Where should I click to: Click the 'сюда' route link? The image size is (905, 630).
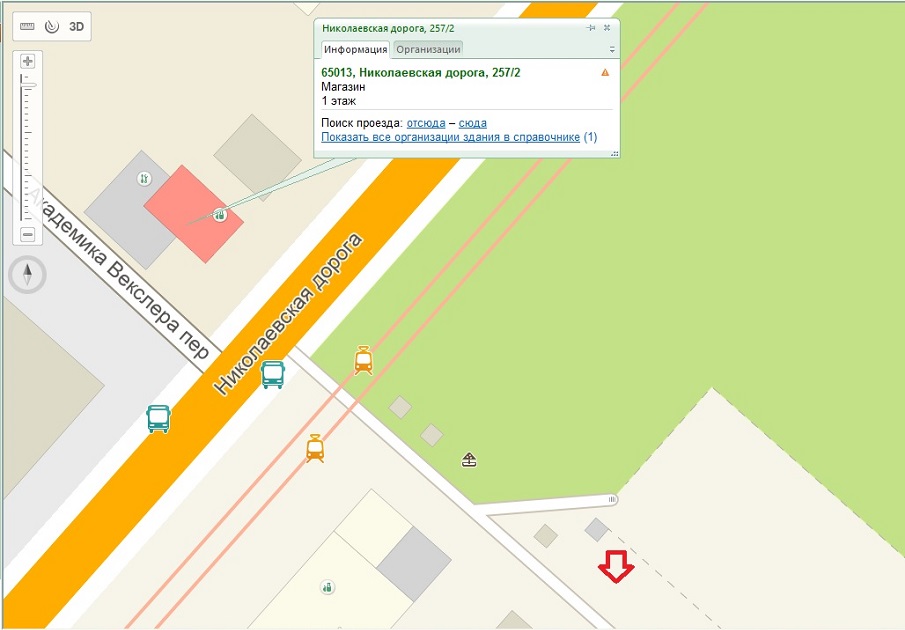pos(473,122)
